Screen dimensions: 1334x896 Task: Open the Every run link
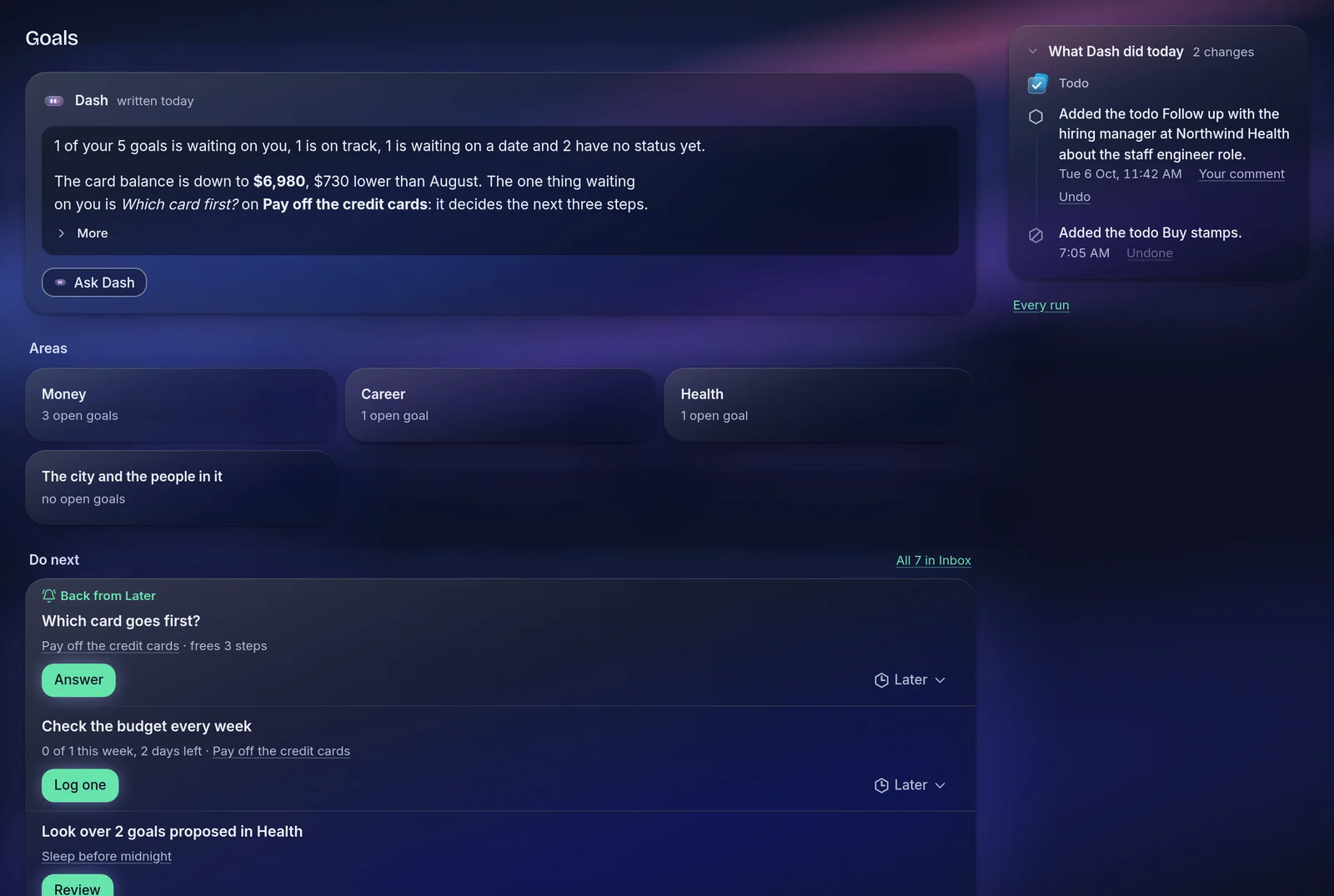coord(1041,305)
